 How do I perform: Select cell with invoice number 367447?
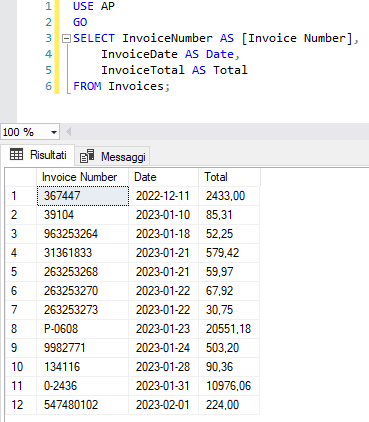(83, 196)
